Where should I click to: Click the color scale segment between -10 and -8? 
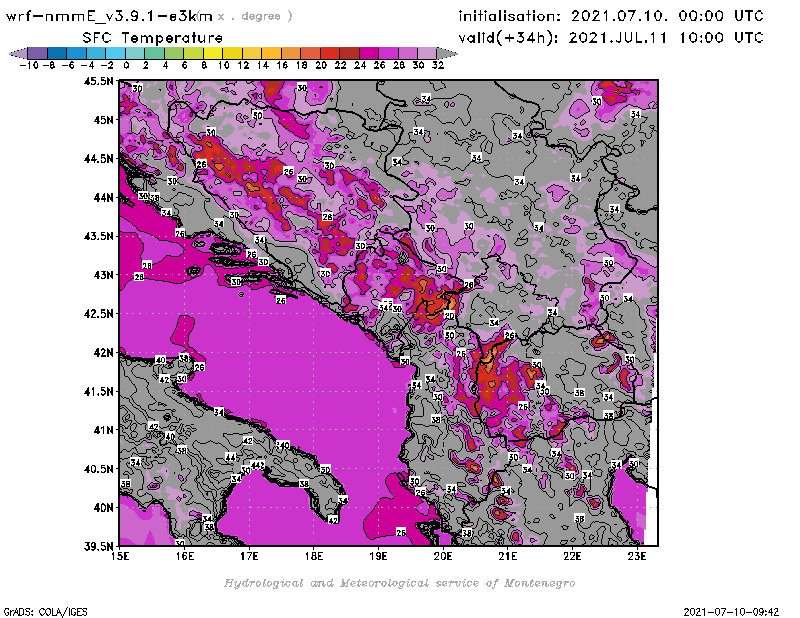[38, 53]
